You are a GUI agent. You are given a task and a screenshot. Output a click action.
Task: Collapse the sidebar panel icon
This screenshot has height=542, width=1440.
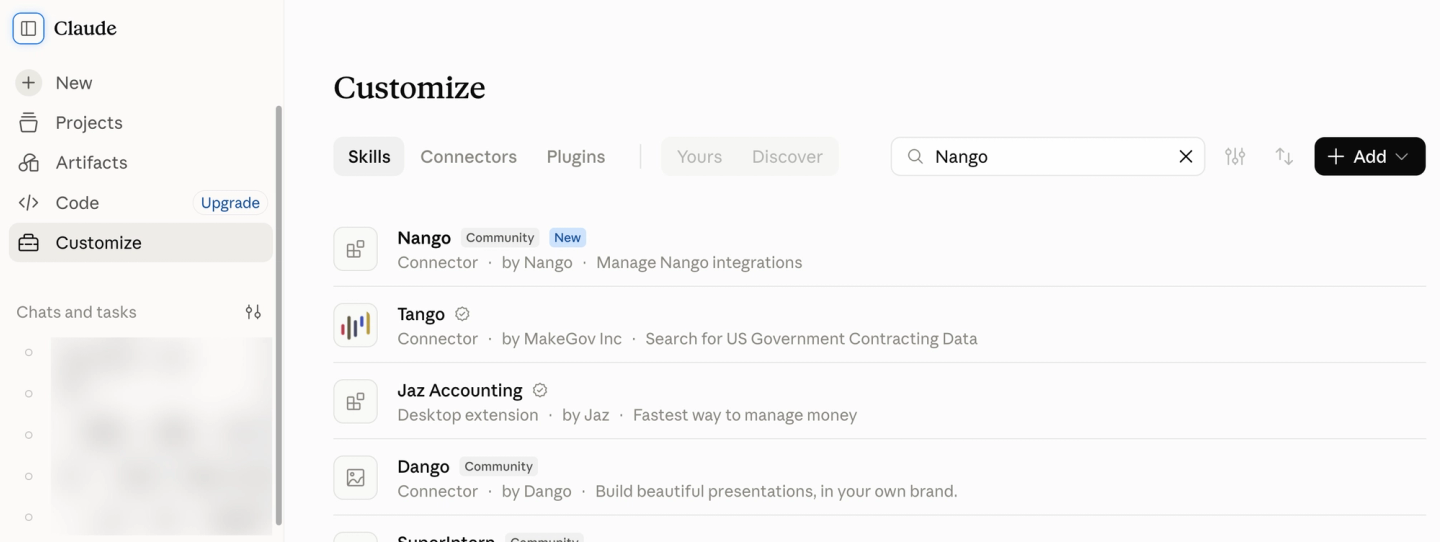click(x=28, y=28)
